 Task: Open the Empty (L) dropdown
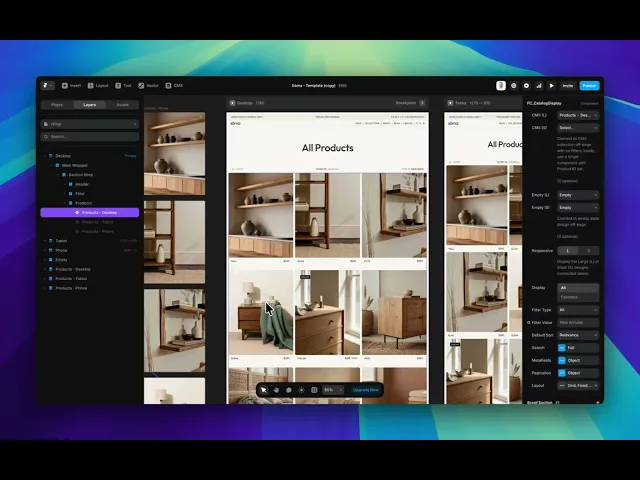click(x=578, y=195)
